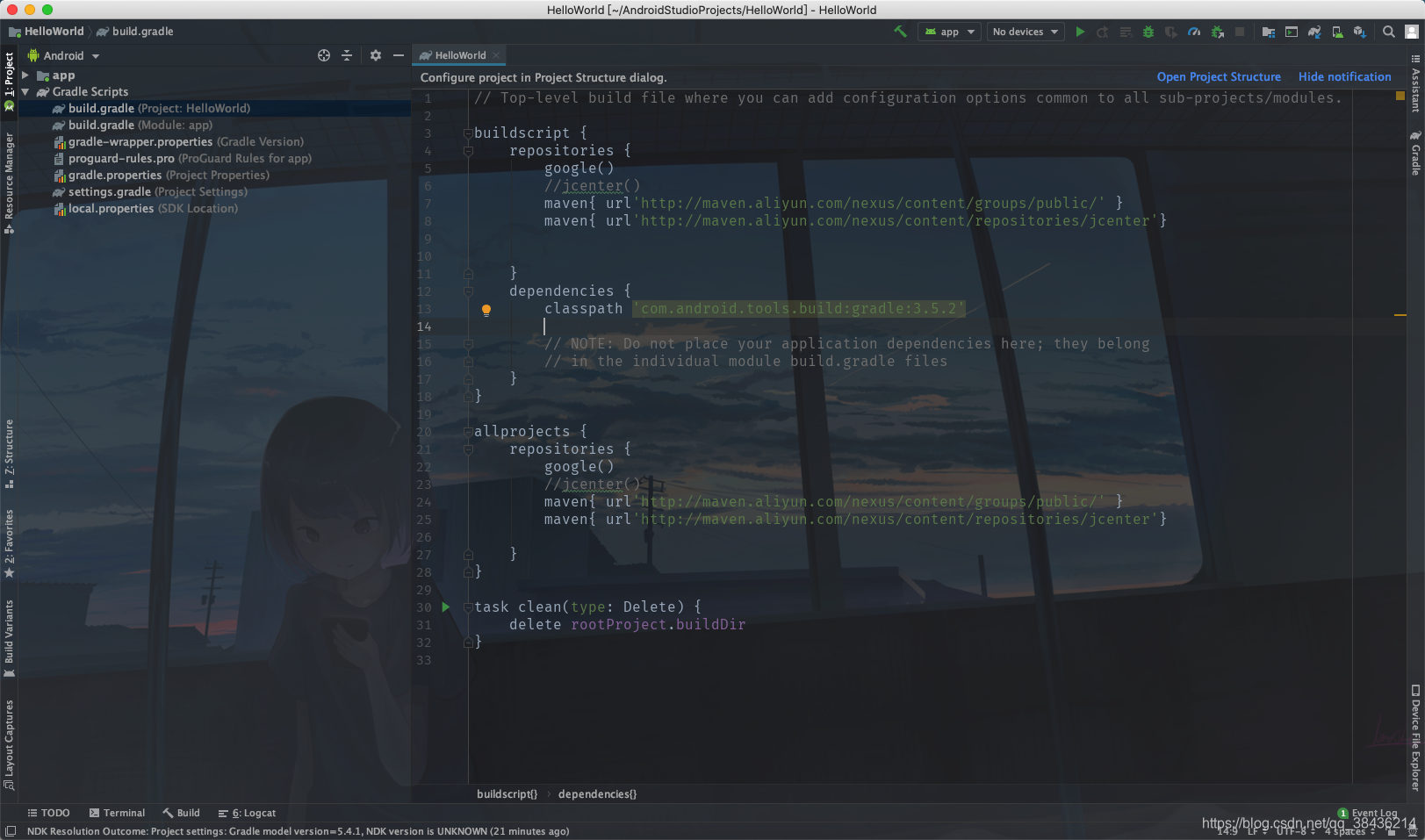Click the Collapse All icon in Project panel
The image size is (1425, 840).
point(347,55)
